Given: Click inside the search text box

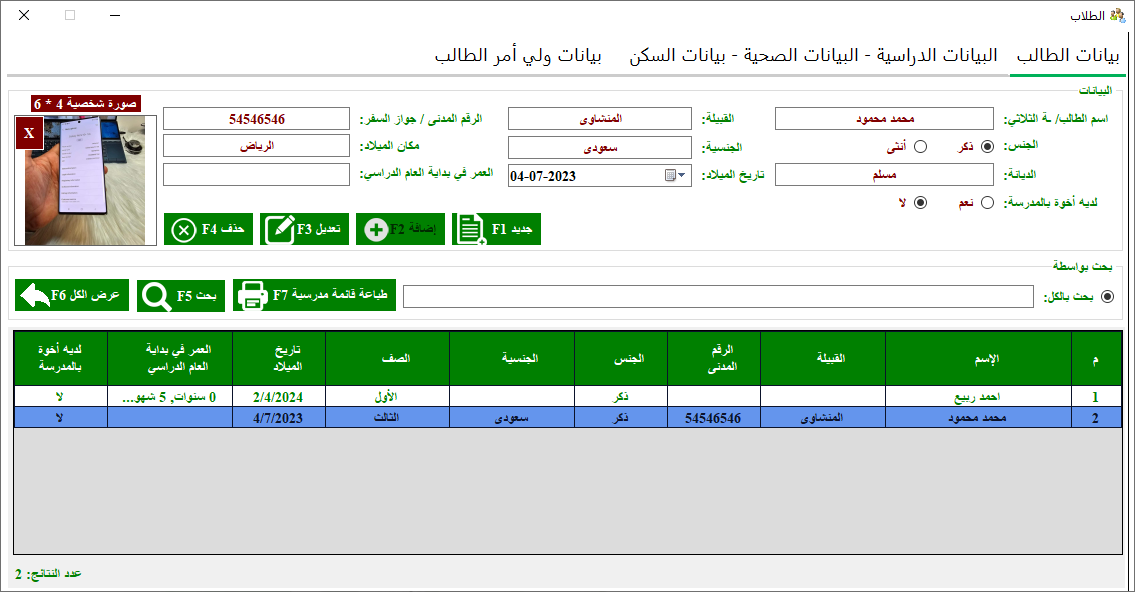Looking at the screenshot, I should click(x=717, y=295).
